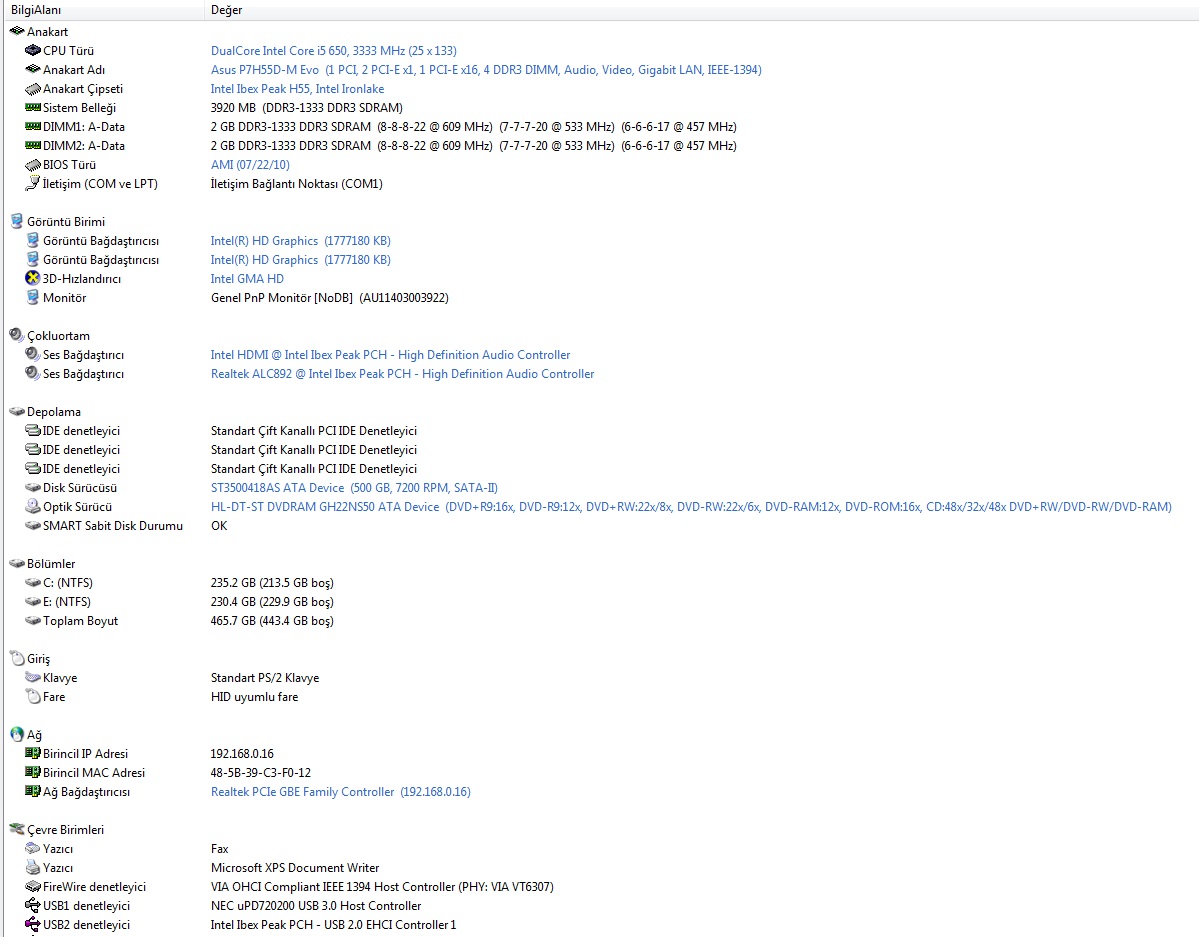Click the CPU Türü chip icon
1199x937 pixels.
(x=32, y=51)
